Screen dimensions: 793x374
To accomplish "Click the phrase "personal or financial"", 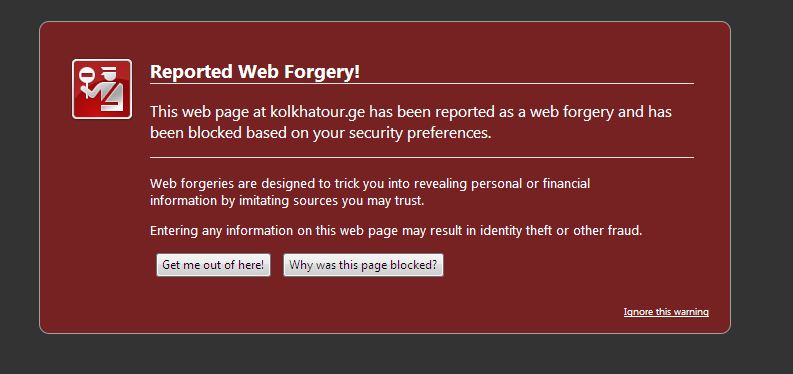I will point(531,183).
